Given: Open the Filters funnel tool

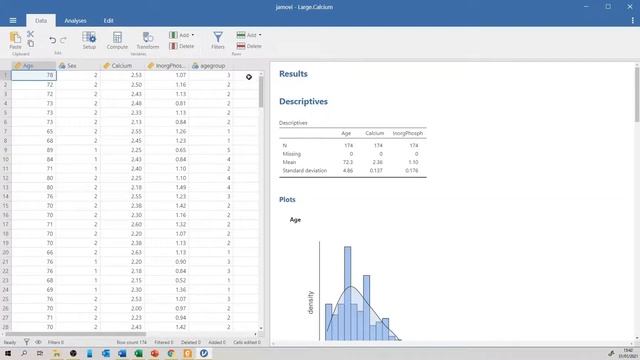Looking at the screenshot, I should [218, 40].
